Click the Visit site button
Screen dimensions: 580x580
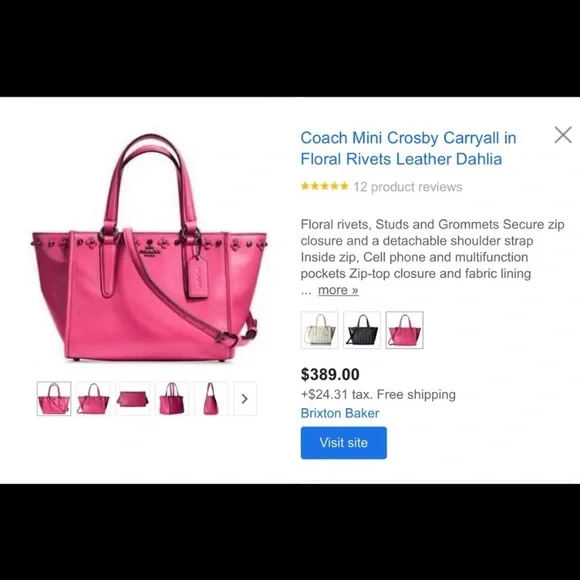coord(344,443)
